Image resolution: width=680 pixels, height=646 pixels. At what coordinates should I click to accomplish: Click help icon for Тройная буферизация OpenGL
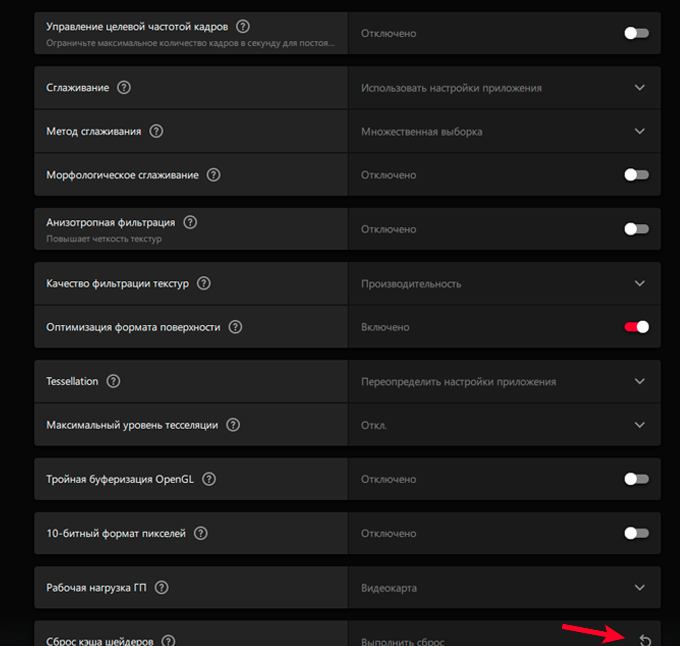pos(209,479)
